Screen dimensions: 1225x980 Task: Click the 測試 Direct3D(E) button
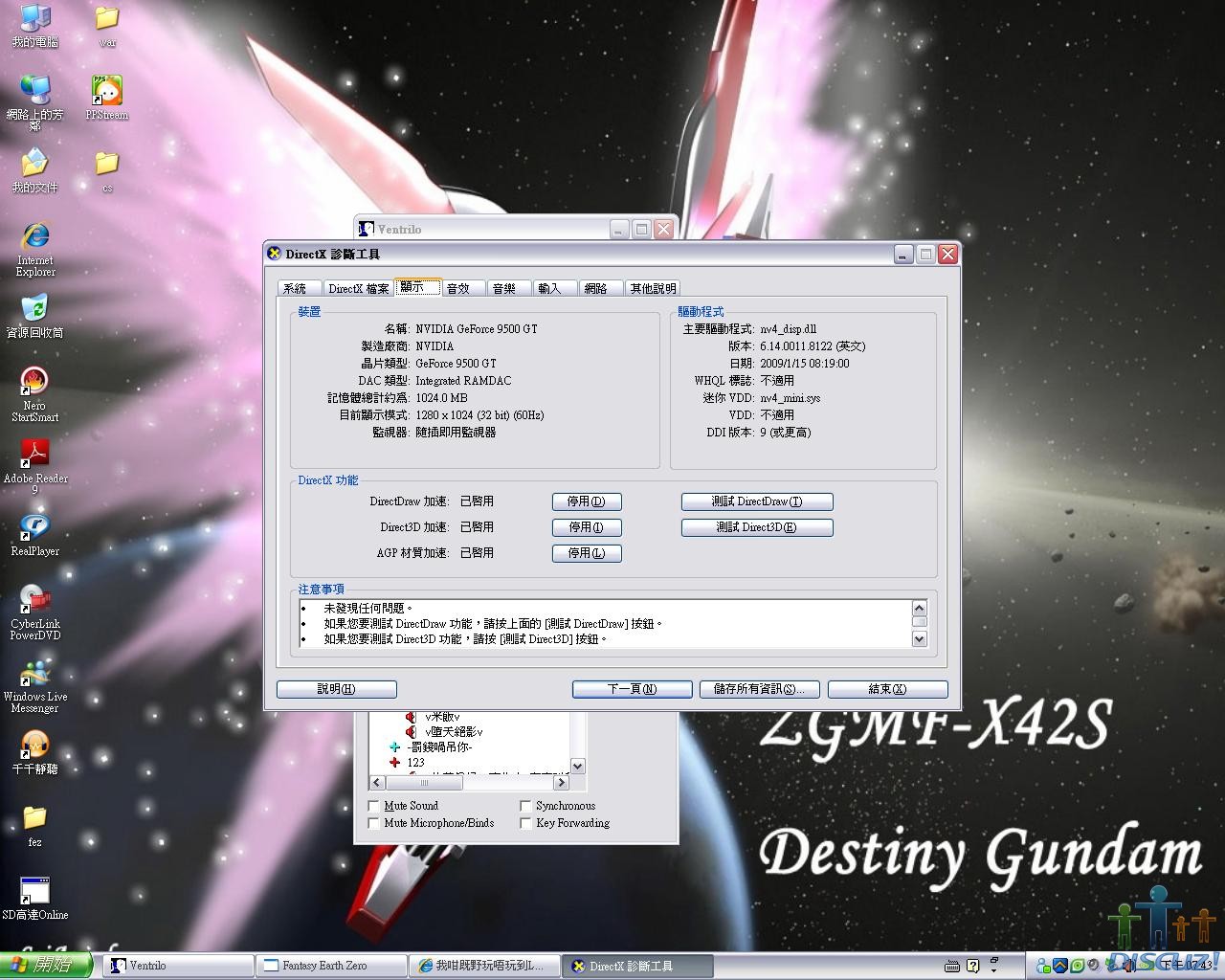757,527
